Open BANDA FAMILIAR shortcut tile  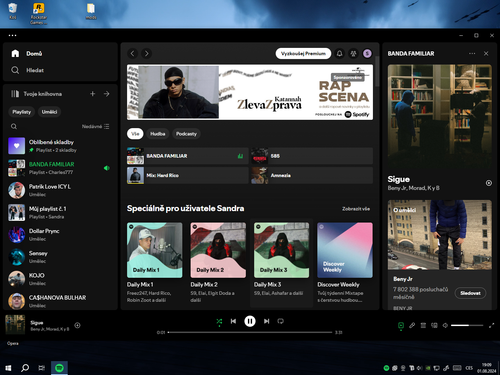(x=187, y=156)
